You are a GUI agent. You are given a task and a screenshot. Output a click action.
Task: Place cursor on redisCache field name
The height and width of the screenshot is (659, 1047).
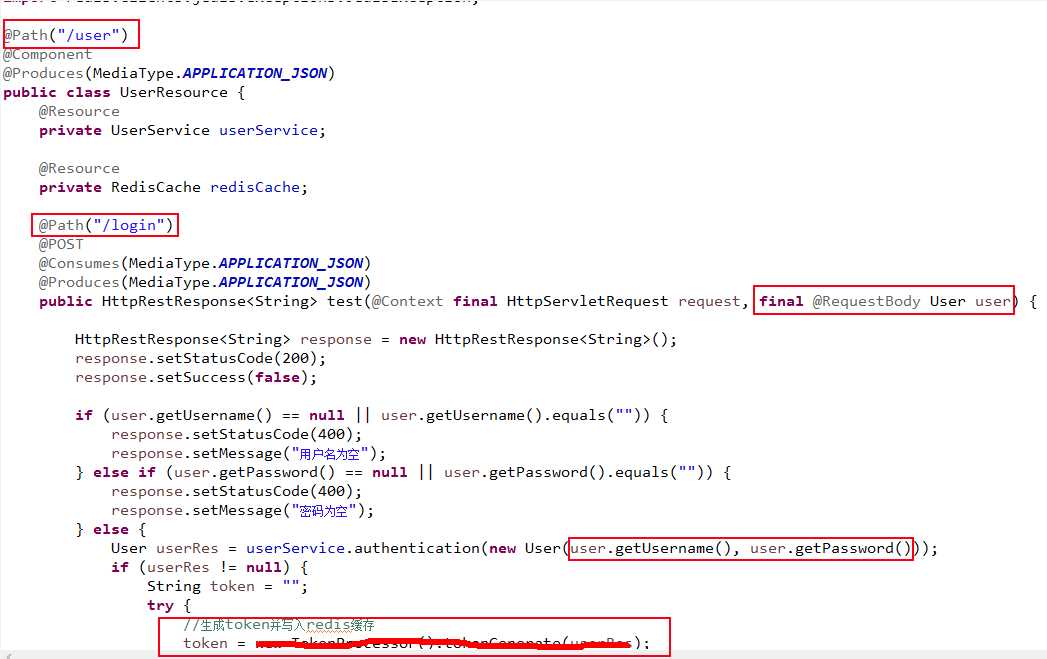[x=254, y=187]
